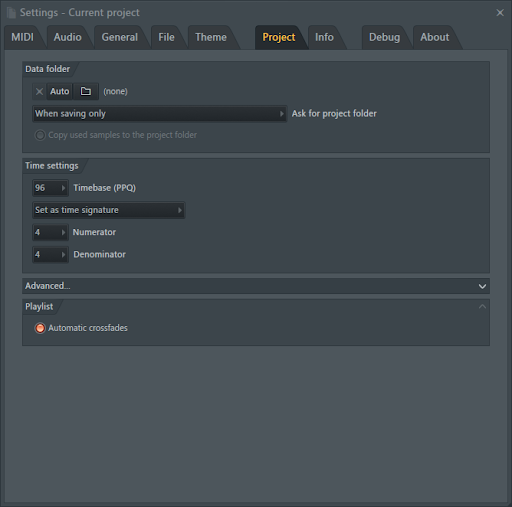
Task: Click the Numerator arrow icon
Action: pos(63,232)
